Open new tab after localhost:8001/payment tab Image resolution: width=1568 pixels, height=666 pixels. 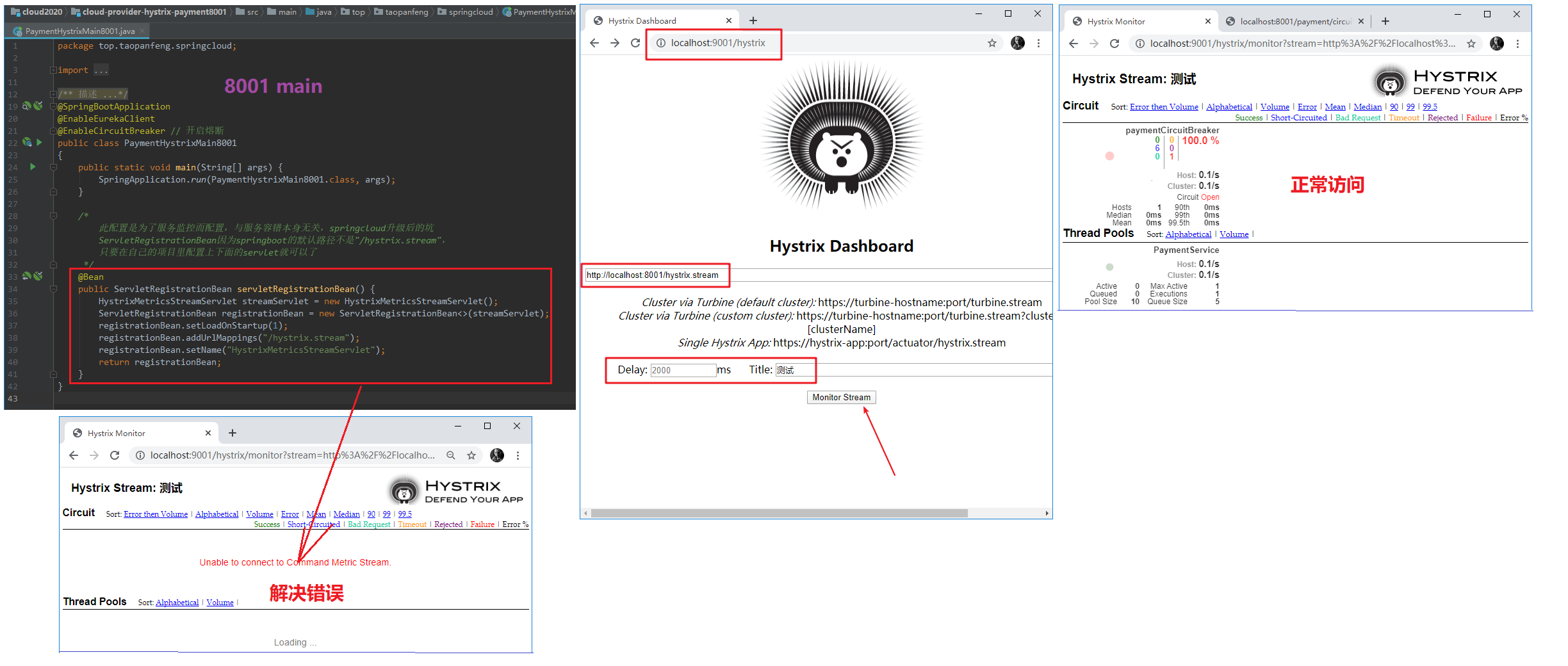[x=1385, y=21]
